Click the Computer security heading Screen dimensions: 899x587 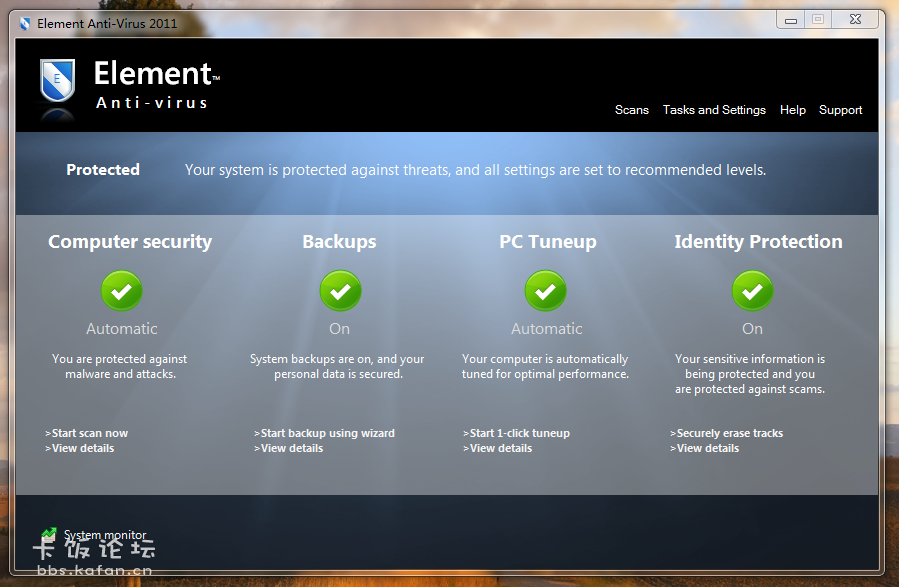tap(130, 242)
